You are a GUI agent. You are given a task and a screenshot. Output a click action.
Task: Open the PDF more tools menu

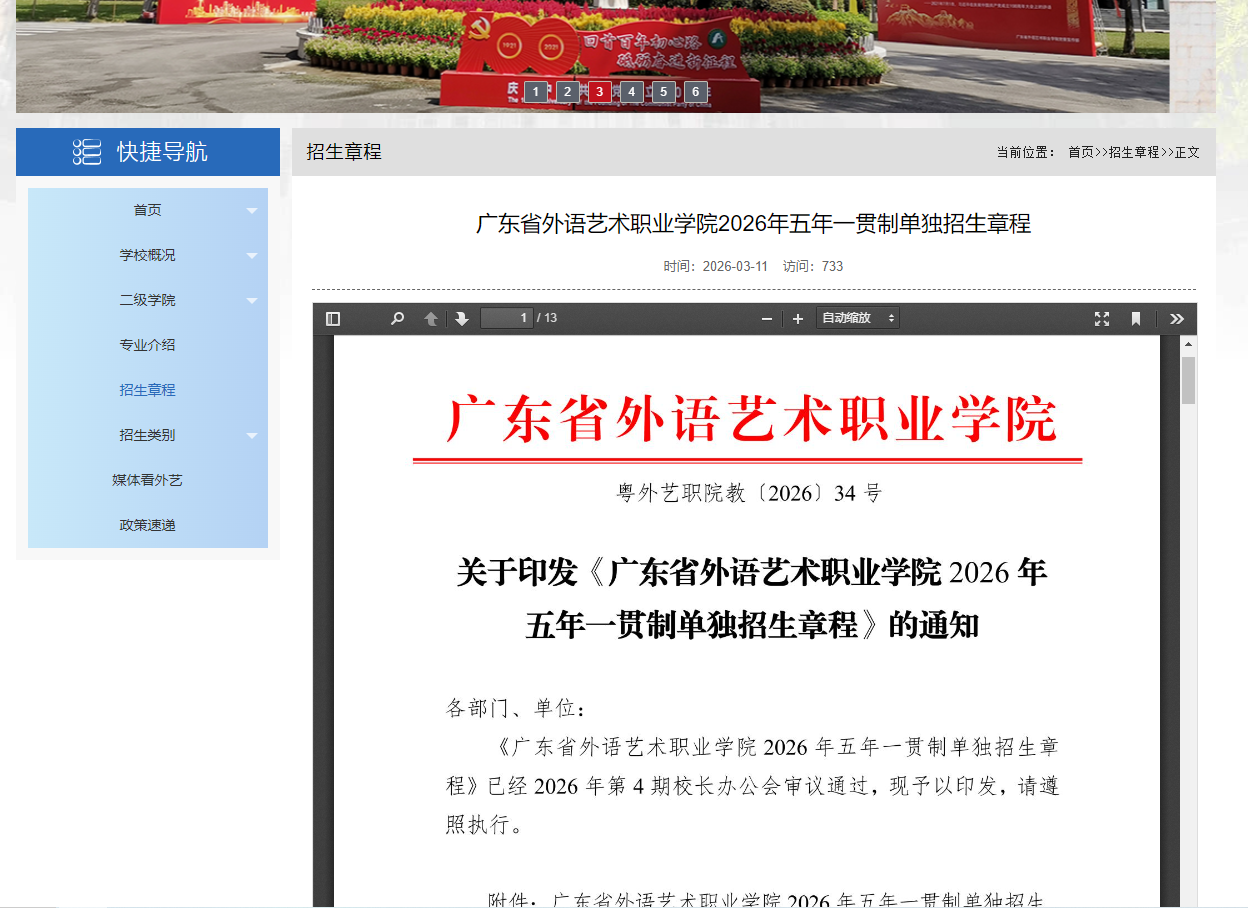tap(1176, 318)
